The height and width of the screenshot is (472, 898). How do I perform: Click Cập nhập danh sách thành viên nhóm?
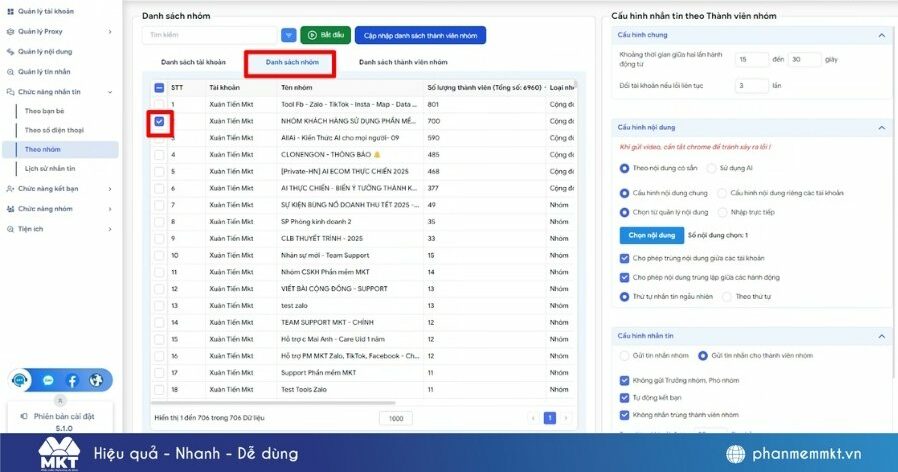[x=420, y=36]
